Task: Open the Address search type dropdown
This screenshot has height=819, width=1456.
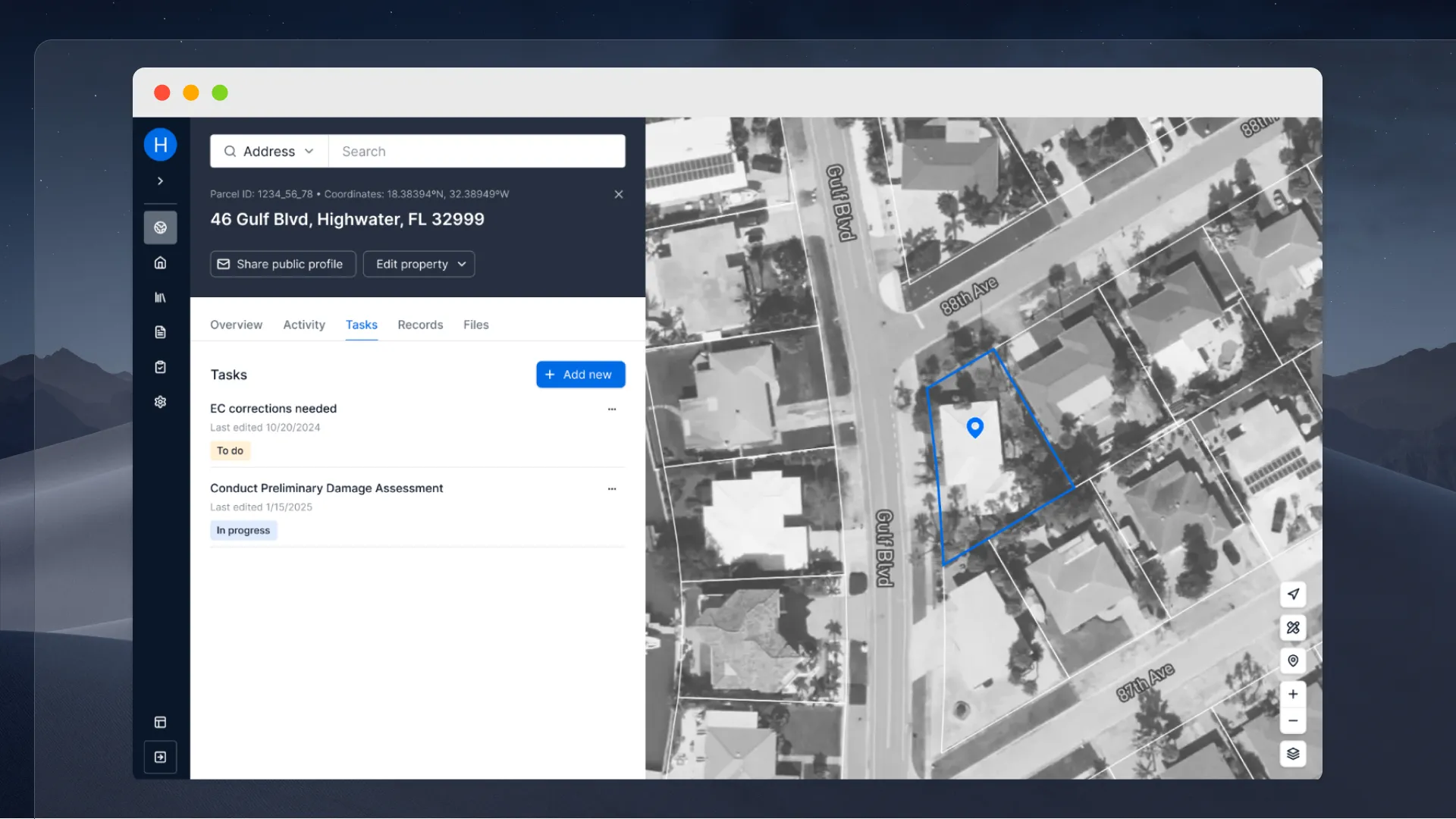Action: point(269,152)
